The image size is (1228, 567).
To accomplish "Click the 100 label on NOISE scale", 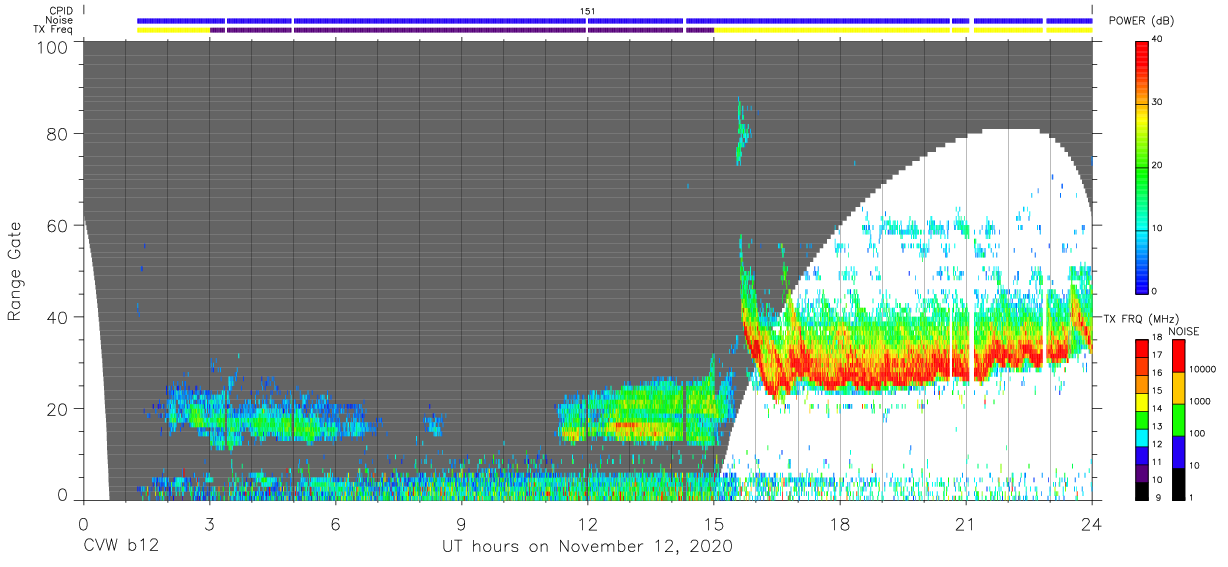I will 1198,434.
